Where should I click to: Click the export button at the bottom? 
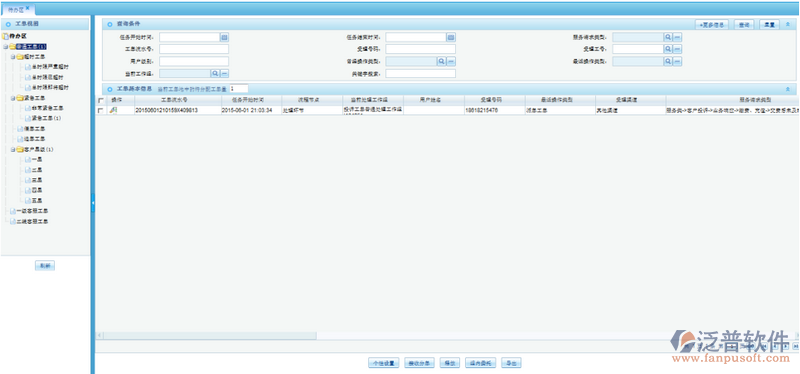click(x=511, y=363)
